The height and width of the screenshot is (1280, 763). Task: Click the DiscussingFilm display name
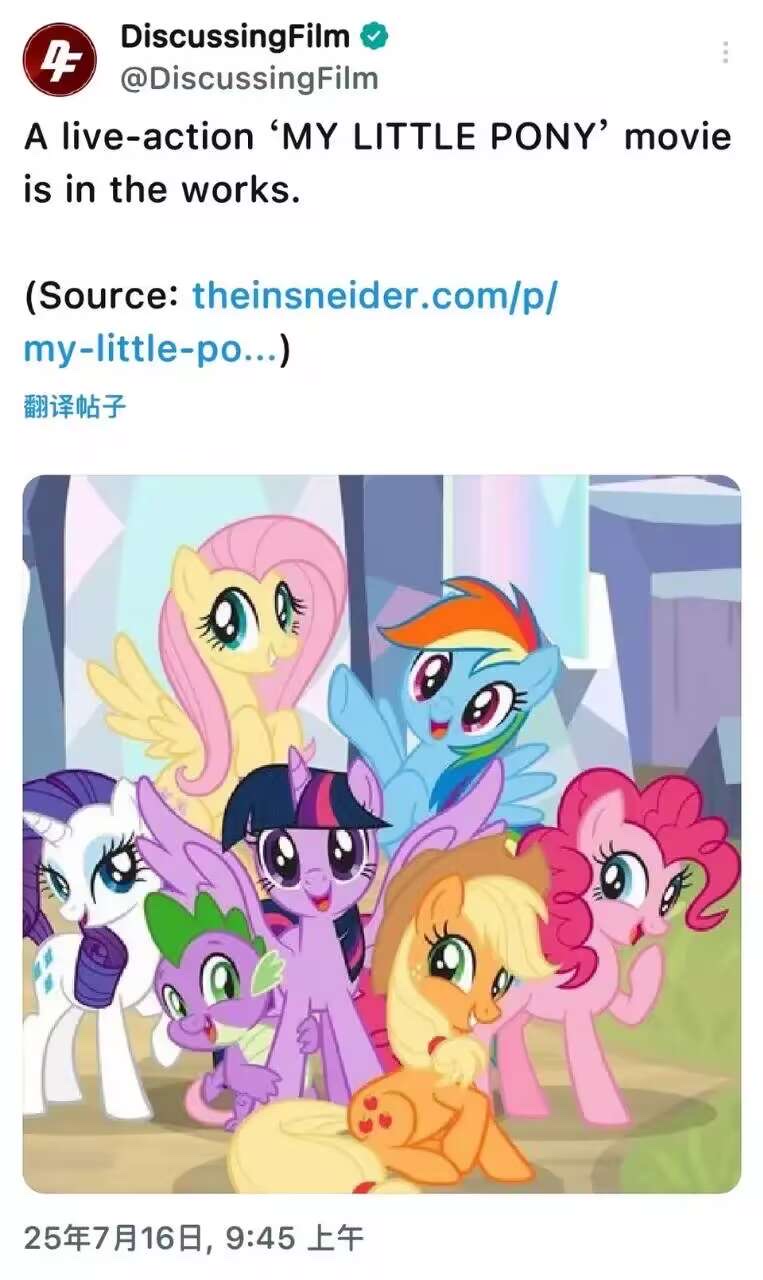(235, 37)
